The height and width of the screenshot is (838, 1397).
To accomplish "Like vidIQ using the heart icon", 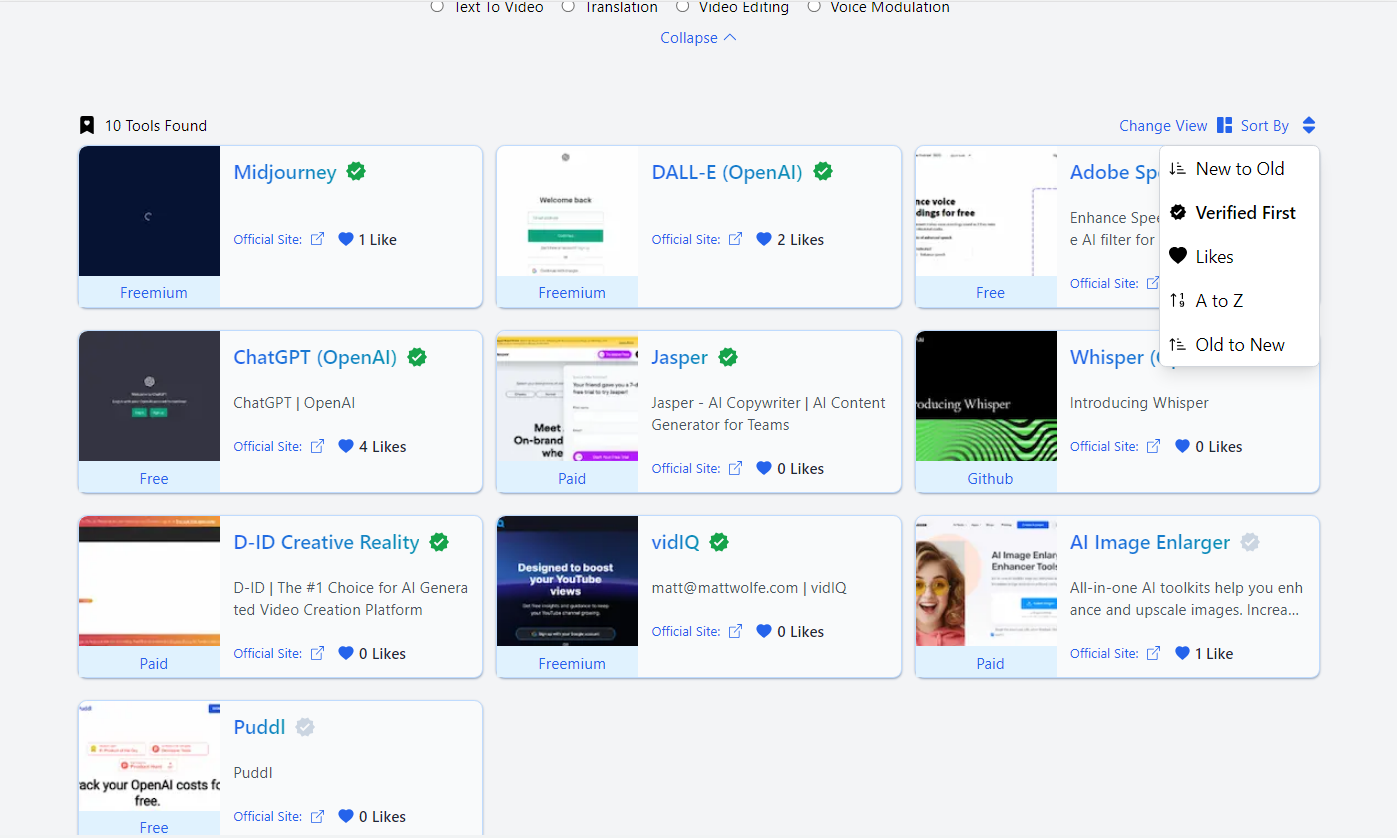I will (764, 631).
